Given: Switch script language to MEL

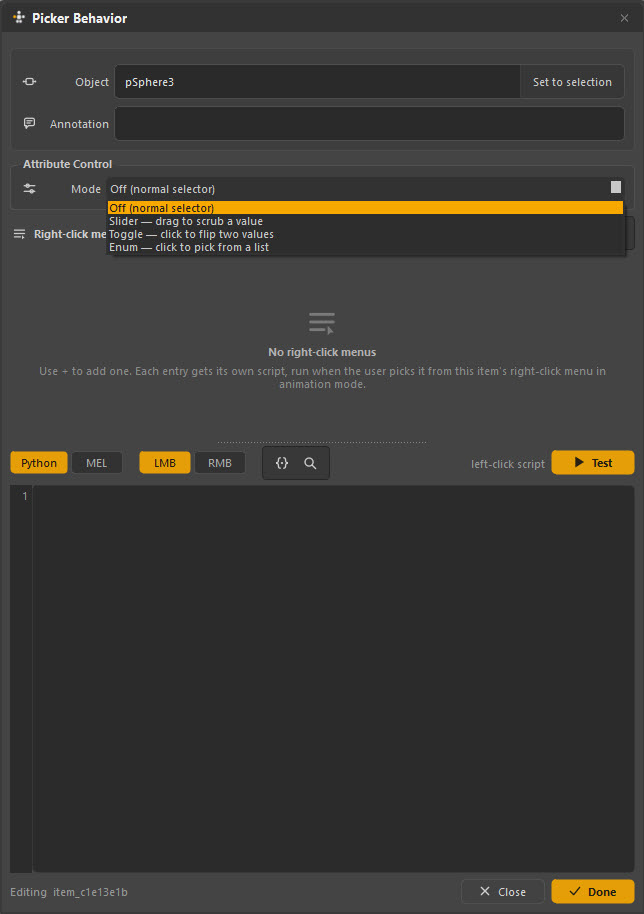Looking at the screenshot, I should click(x=97, y=463).
